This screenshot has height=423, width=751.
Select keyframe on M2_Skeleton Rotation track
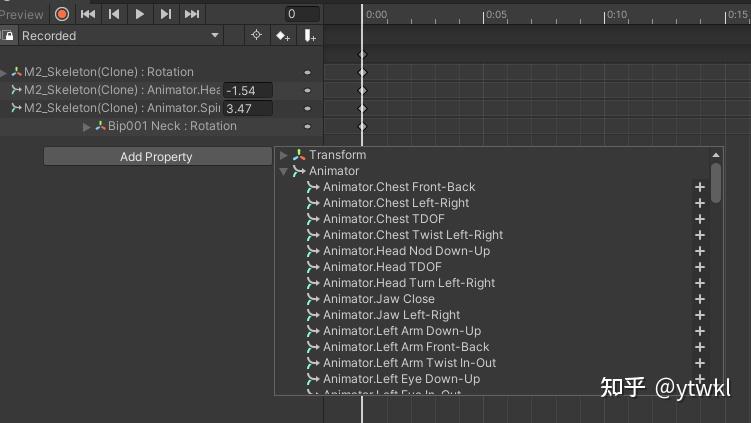[x=363, y=72]
